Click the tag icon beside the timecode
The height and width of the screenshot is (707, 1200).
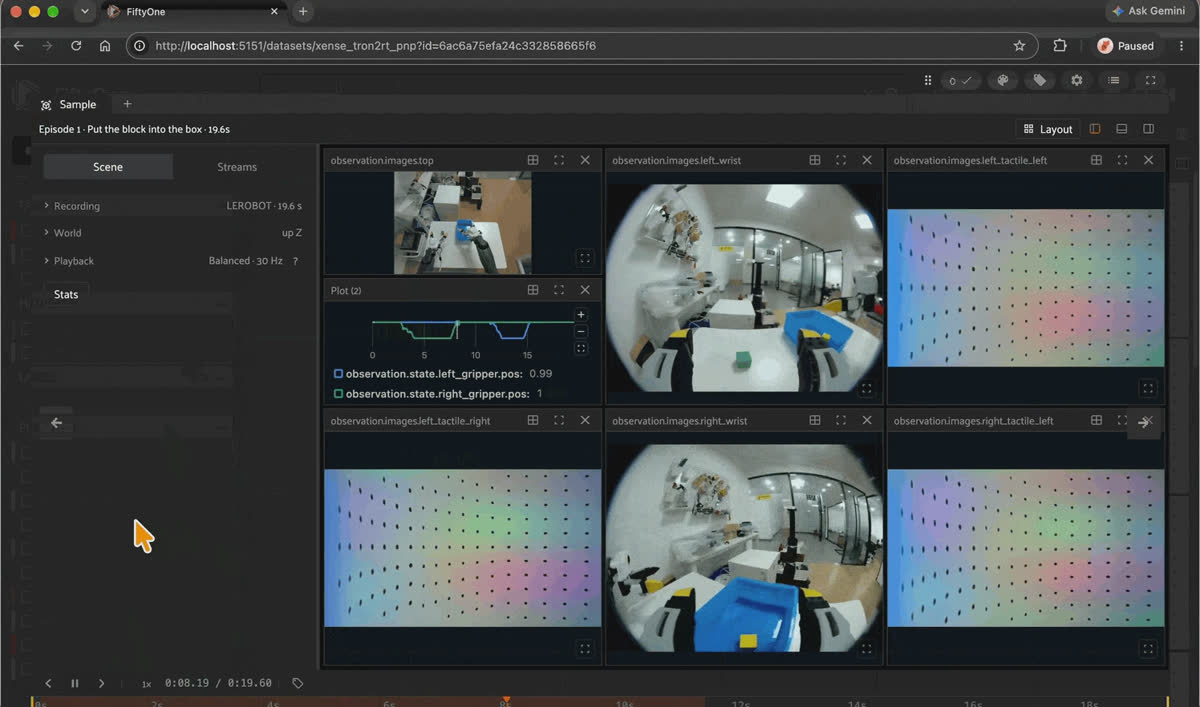point(297,683)
